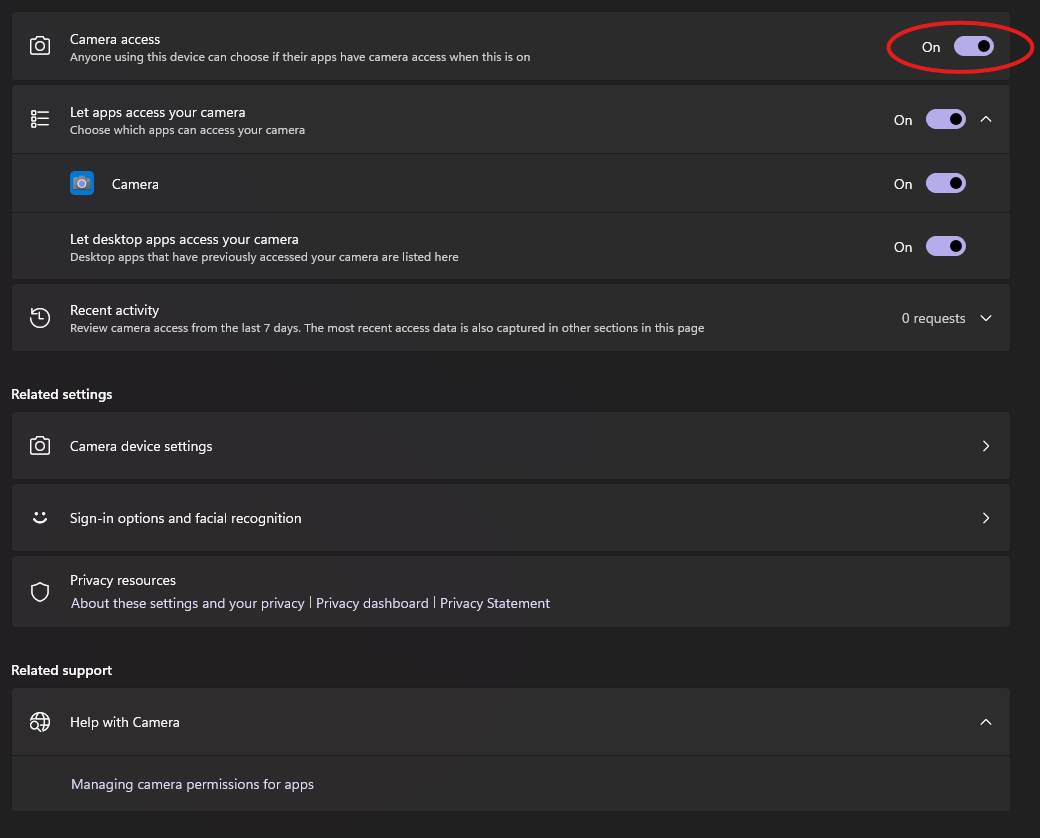Click the globe icon beside Help with Camera
Viewport: 1040px width, 838px height.
click(x=40, y=721)
